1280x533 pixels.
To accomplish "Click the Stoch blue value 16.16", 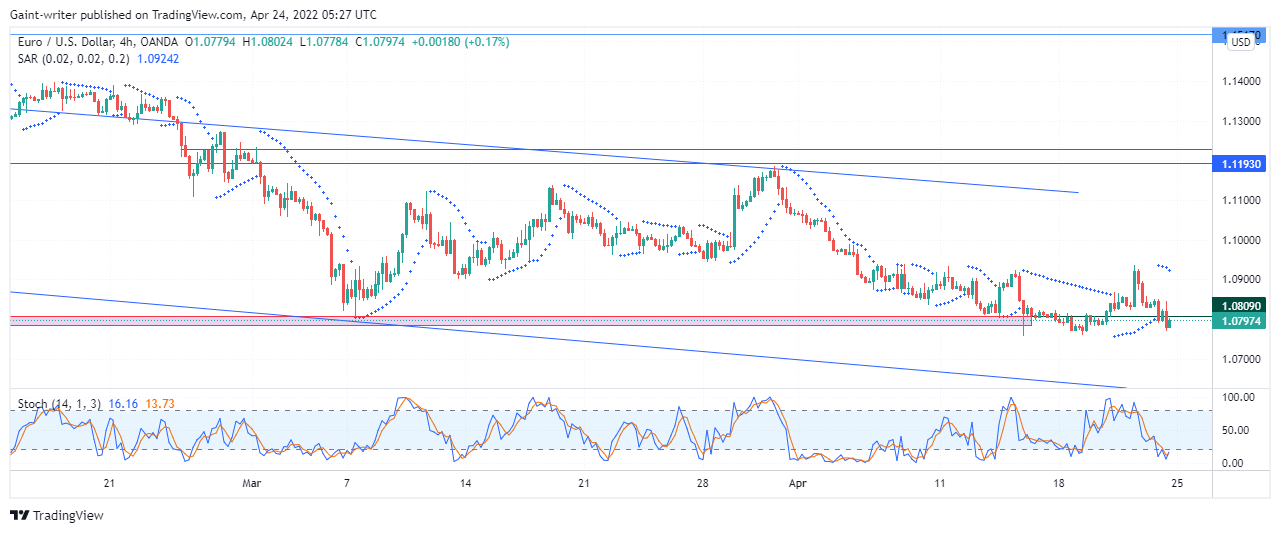I will 122,404.
